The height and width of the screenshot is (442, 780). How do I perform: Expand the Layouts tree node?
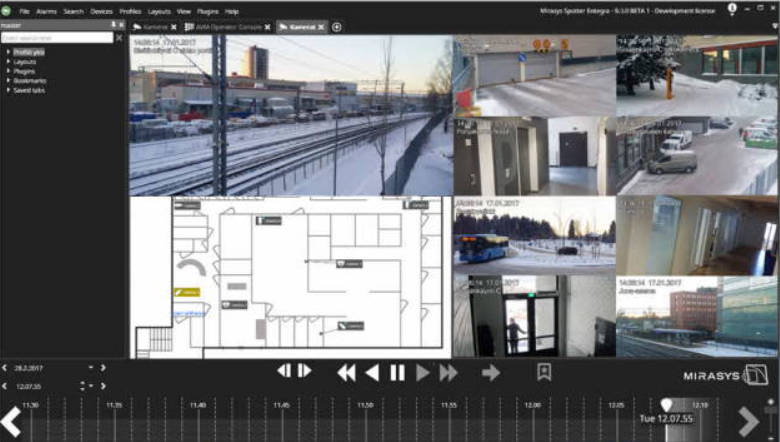[x=9, y=61]
